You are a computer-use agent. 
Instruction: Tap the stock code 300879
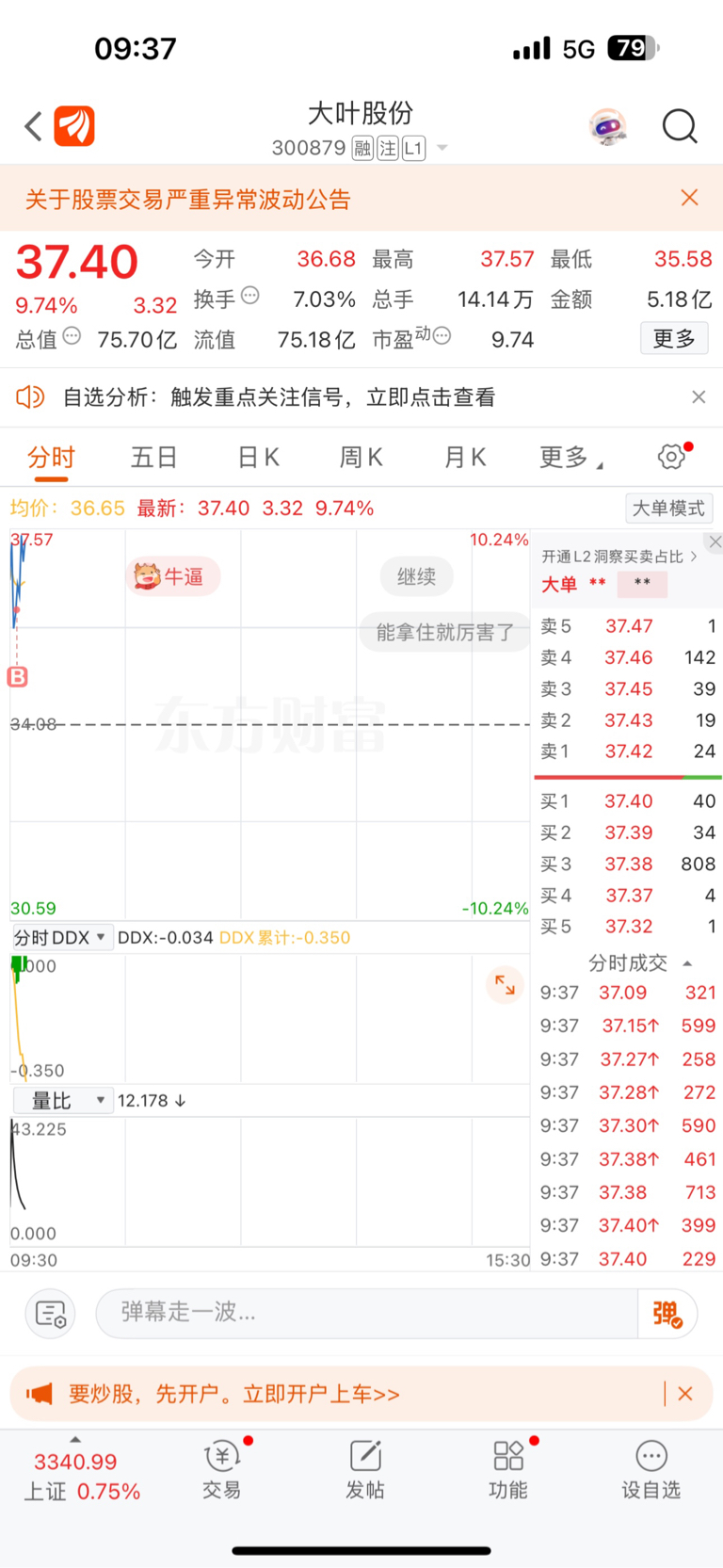309,148
